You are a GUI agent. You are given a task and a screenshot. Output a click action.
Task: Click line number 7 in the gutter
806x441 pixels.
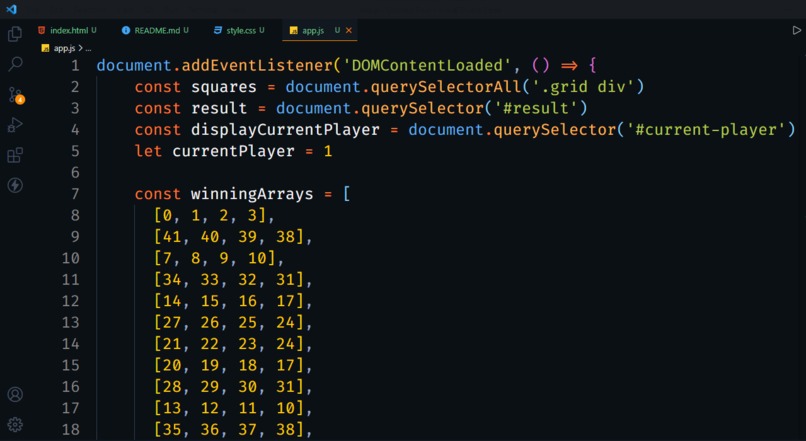(x=75, y=194)
